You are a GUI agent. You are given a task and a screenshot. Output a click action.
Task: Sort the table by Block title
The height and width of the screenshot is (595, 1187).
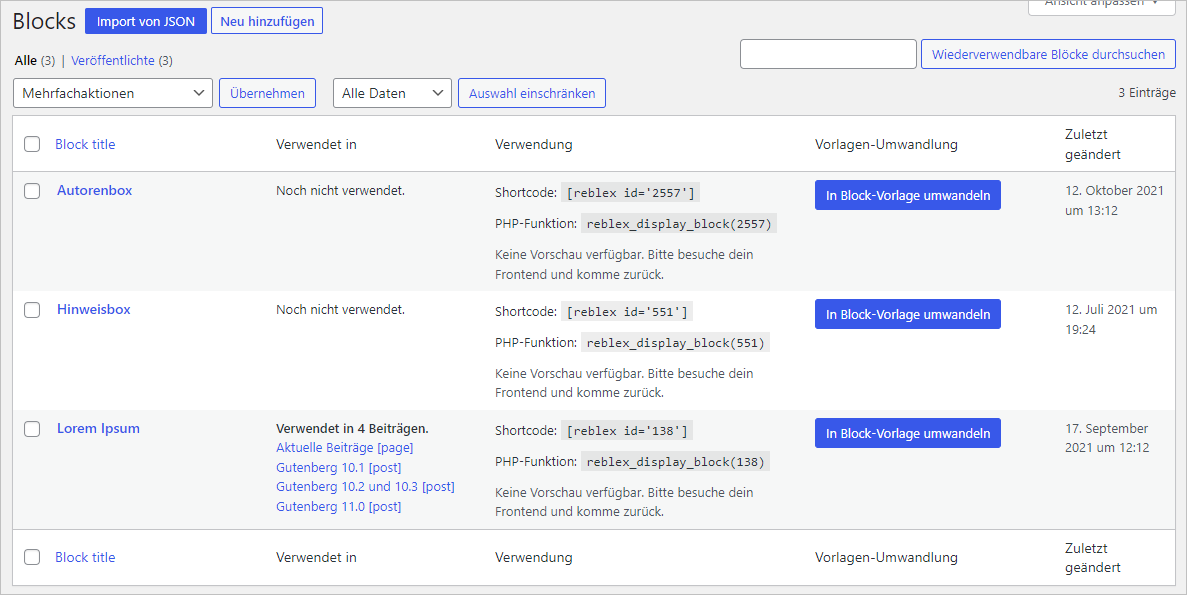click(85, 144)
